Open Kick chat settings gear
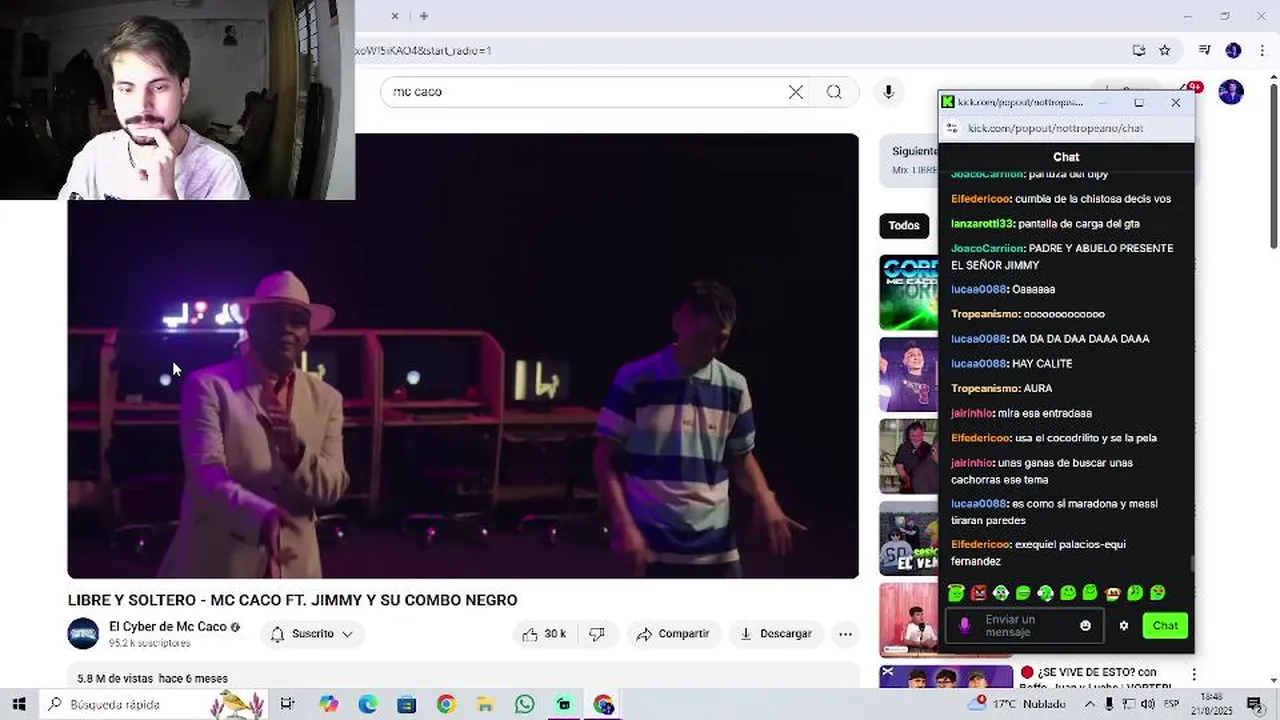The height and width of the screenshot is (720, 1280). point(1124,626)
